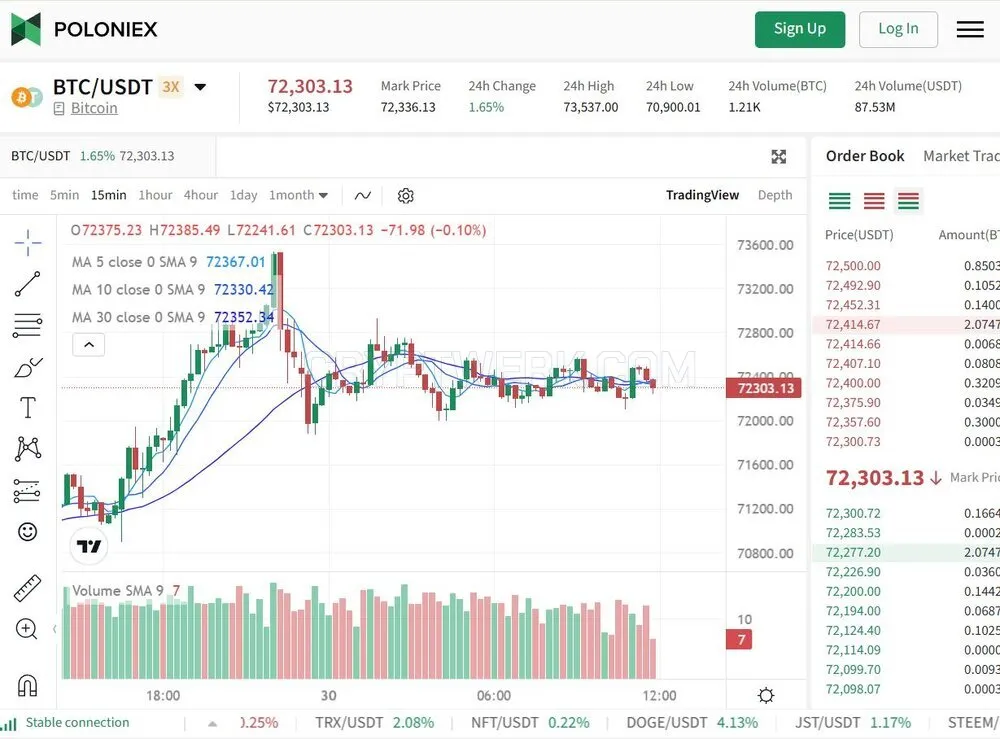Collapse the MA indicator legend

[89, 345]
